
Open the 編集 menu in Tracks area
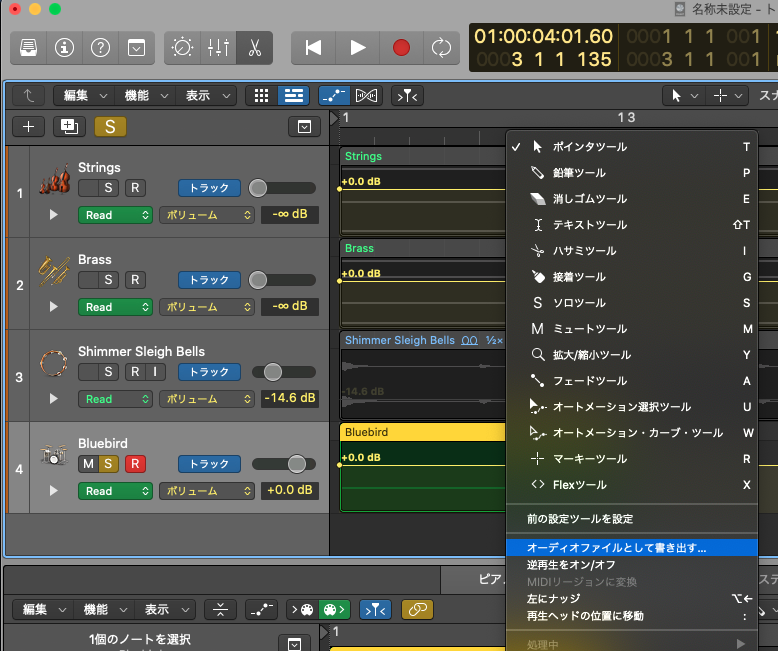coord(84,96)
